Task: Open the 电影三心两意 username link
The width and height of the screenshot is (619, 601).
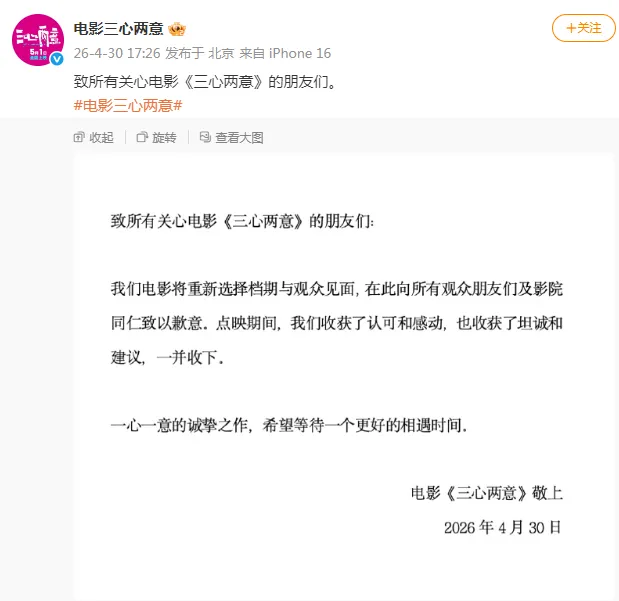Action: point(118,29)
